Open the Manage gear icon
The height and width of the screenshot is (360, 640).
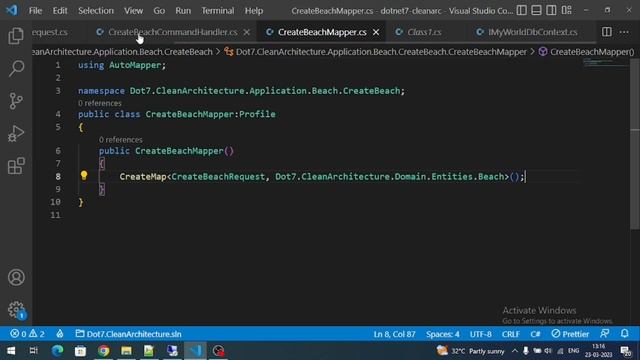16,310
